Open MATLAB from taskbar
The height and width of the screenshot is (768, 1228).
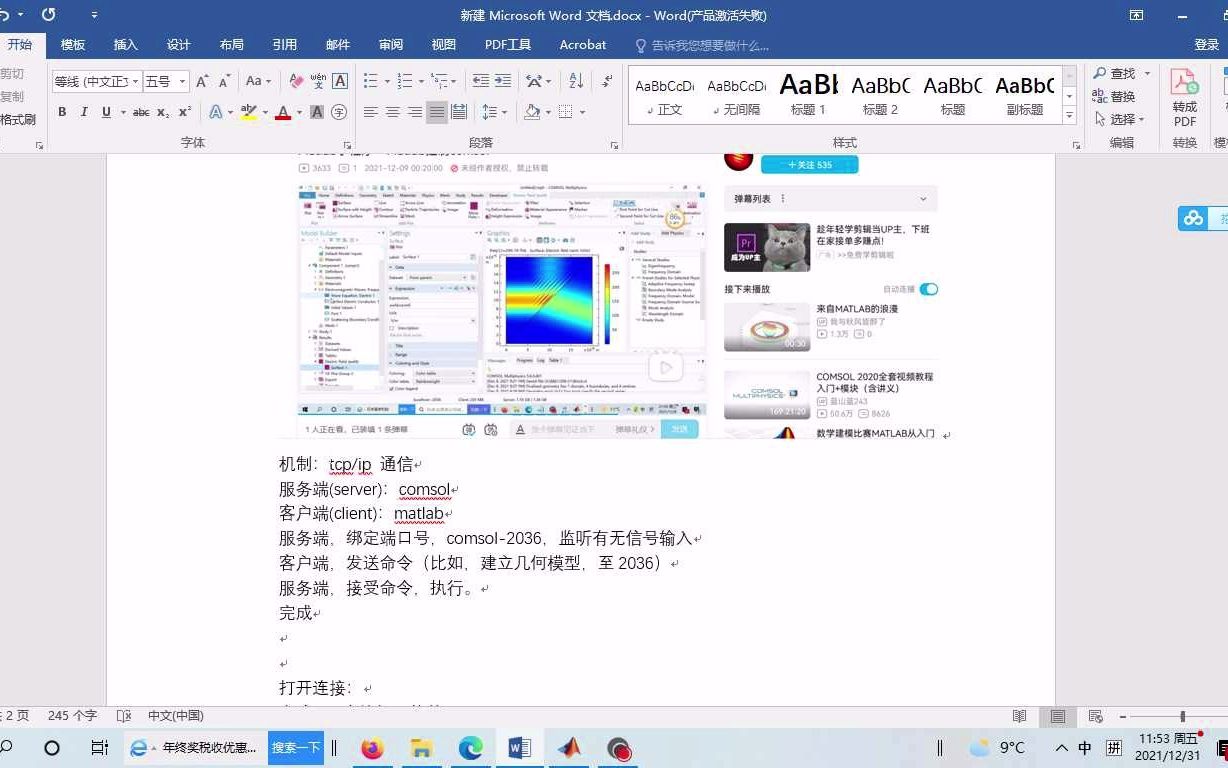pyautogui.click(x=569, y=748)
